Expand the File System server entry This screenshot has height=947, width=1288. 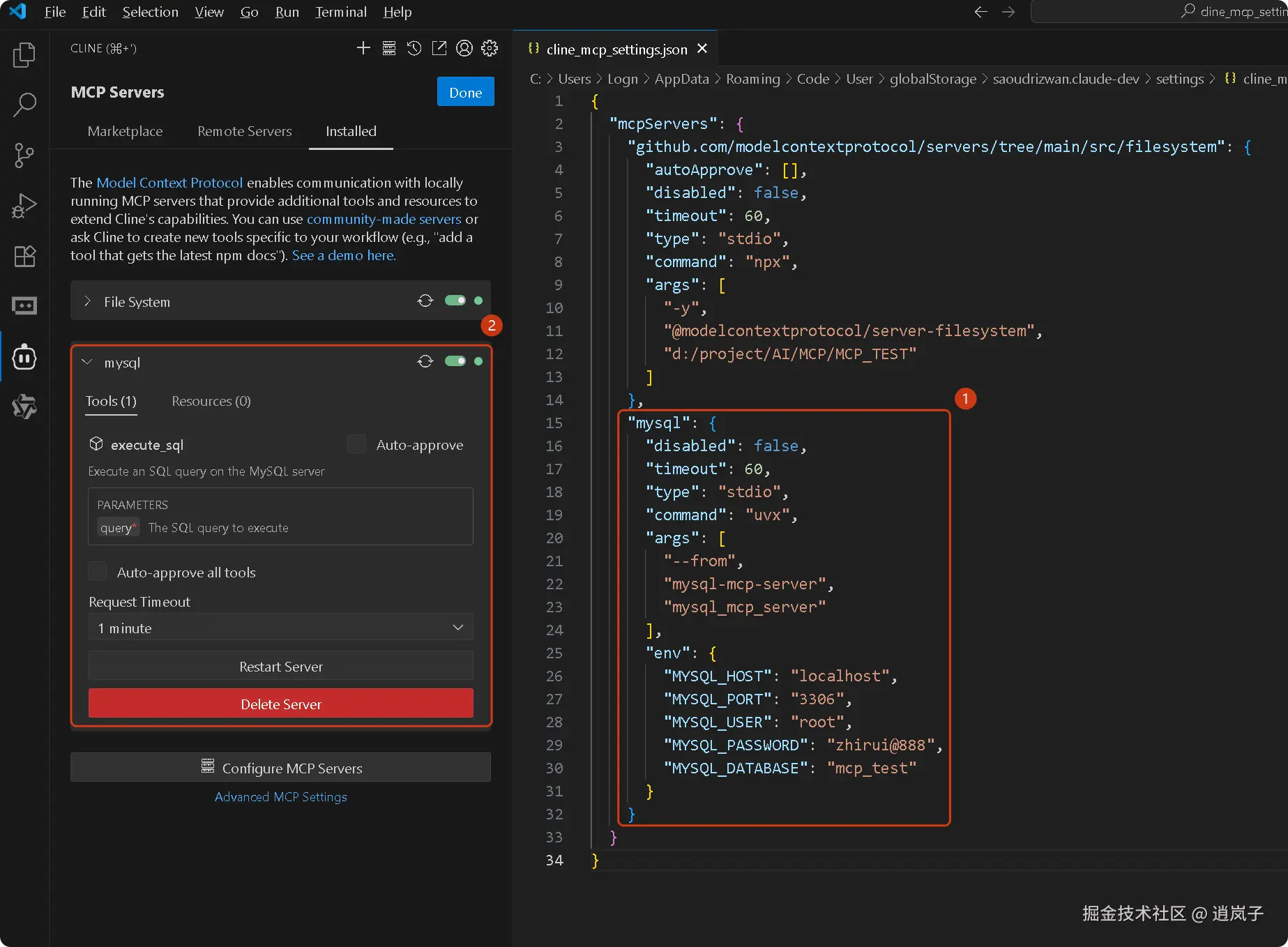click(x=87, y=301)
